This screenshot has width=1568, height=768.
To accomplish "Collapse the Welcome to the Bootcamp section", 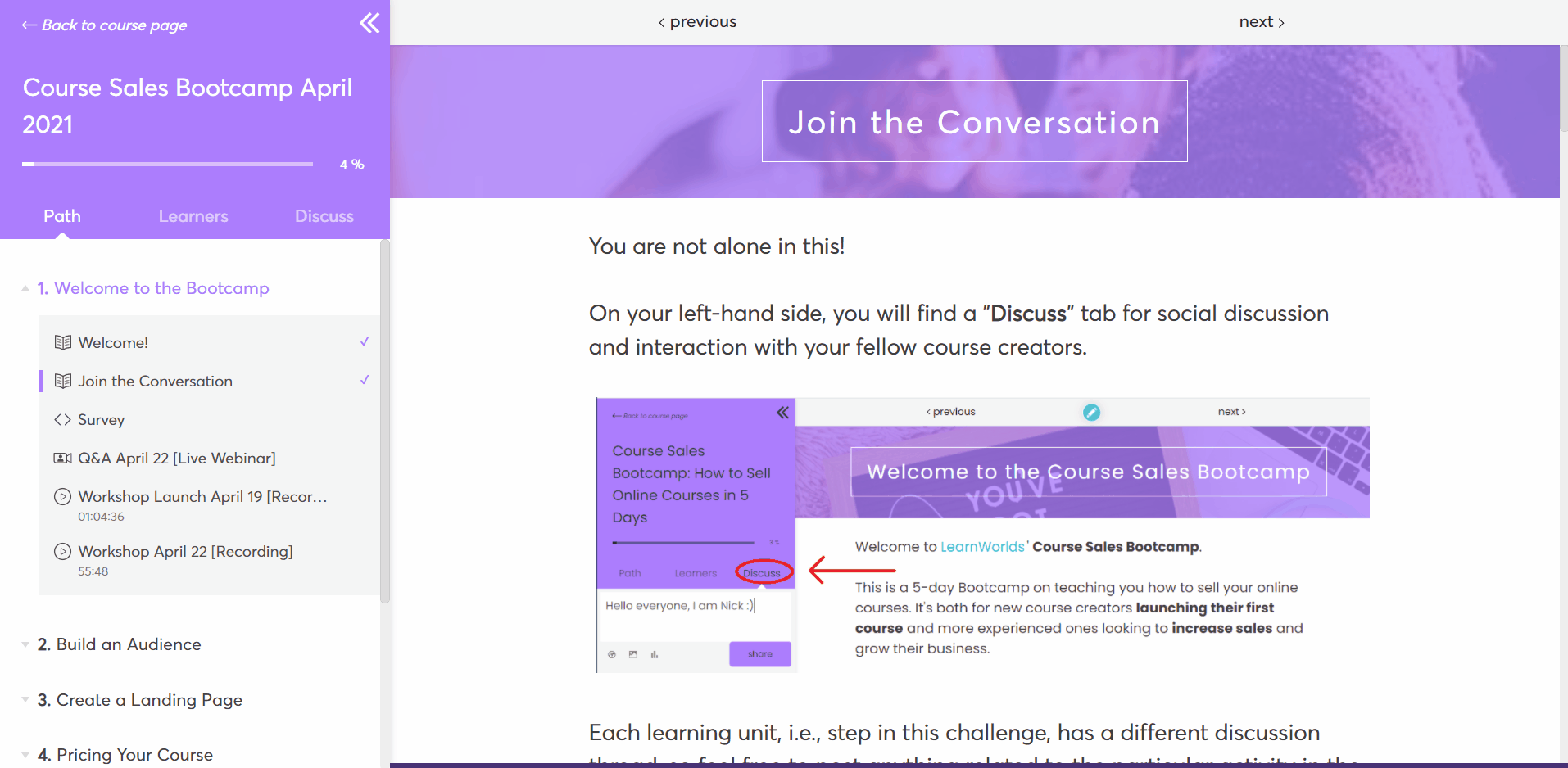I will coord(25,288).
